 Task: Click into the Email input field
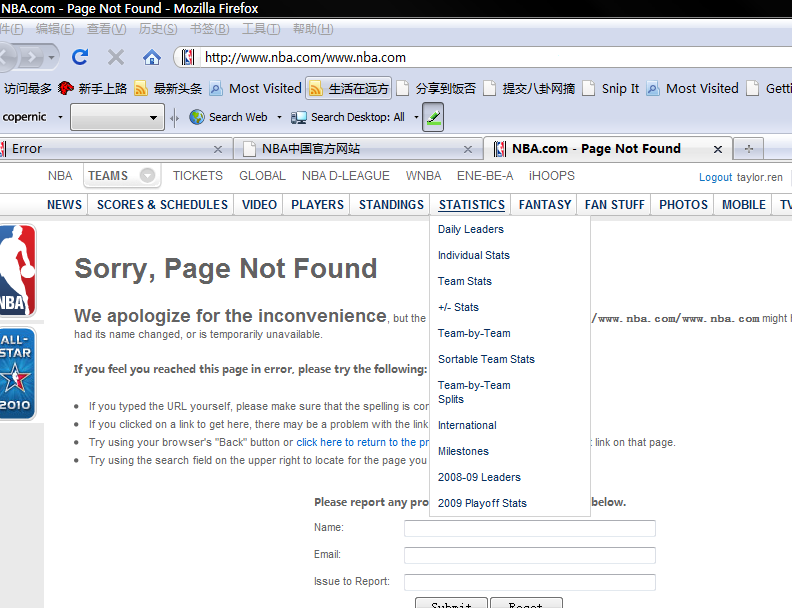click(529, 555)
